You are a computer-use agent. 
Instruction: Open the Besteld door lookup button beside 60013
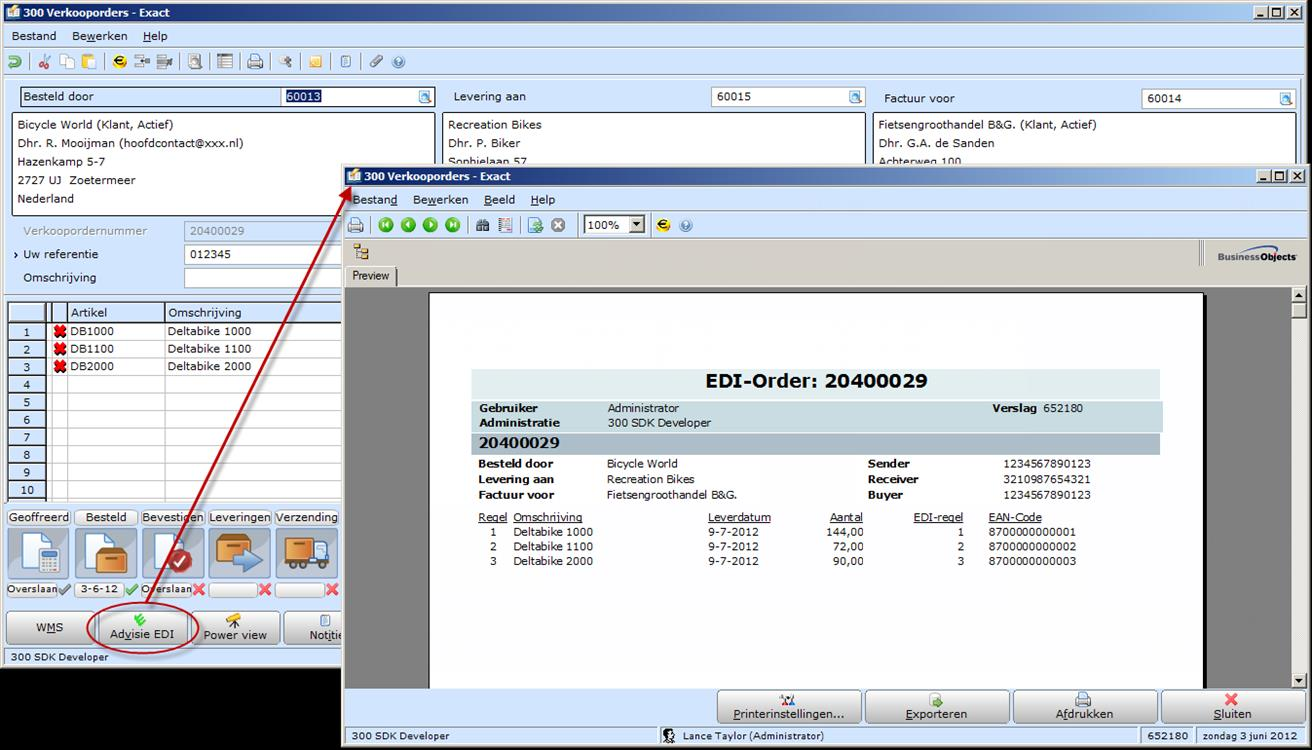pyautogui.click(x=425, y=97)
